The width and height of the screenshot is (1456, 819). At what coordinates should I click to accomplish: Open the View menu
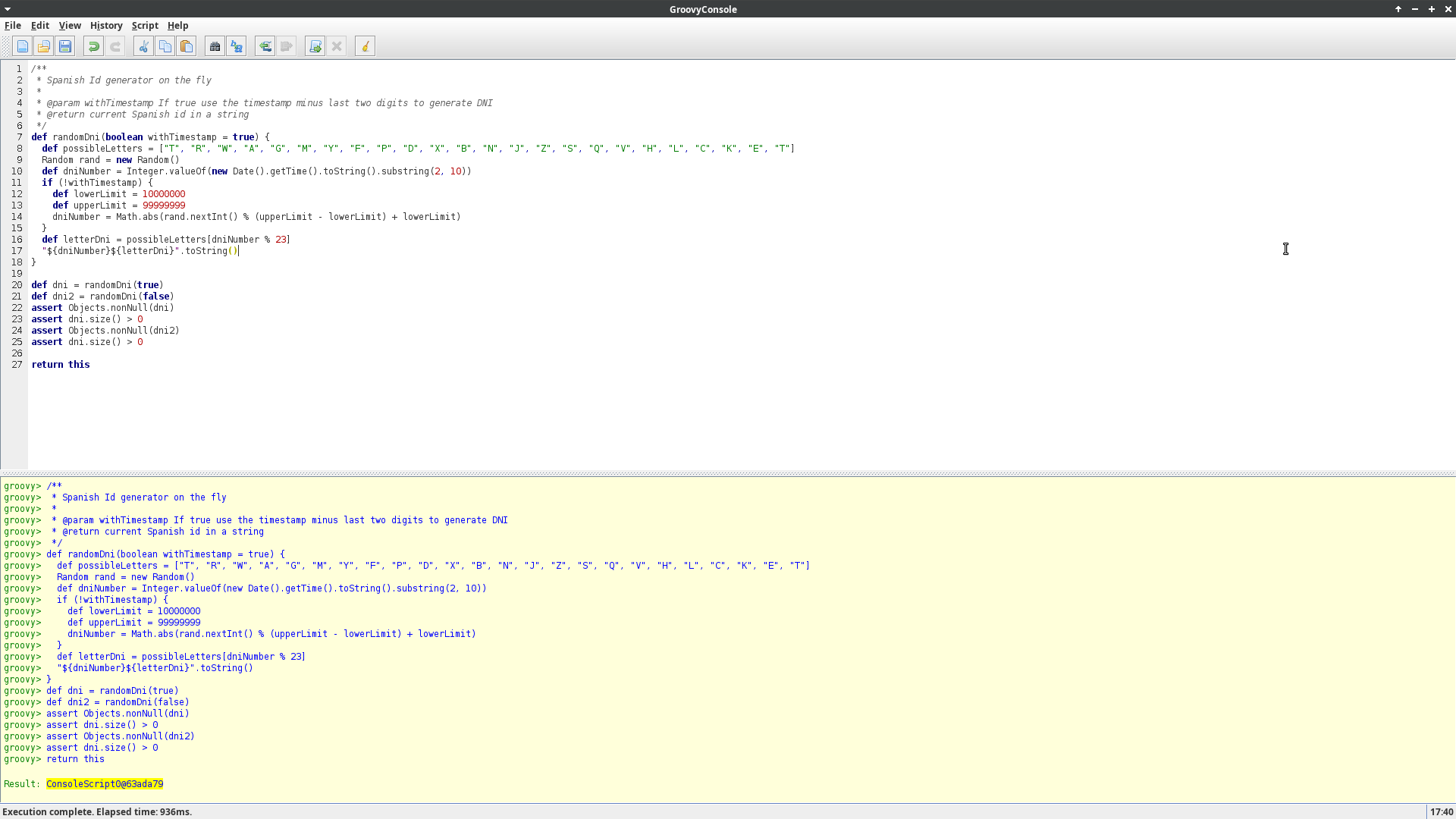[70, 25]
